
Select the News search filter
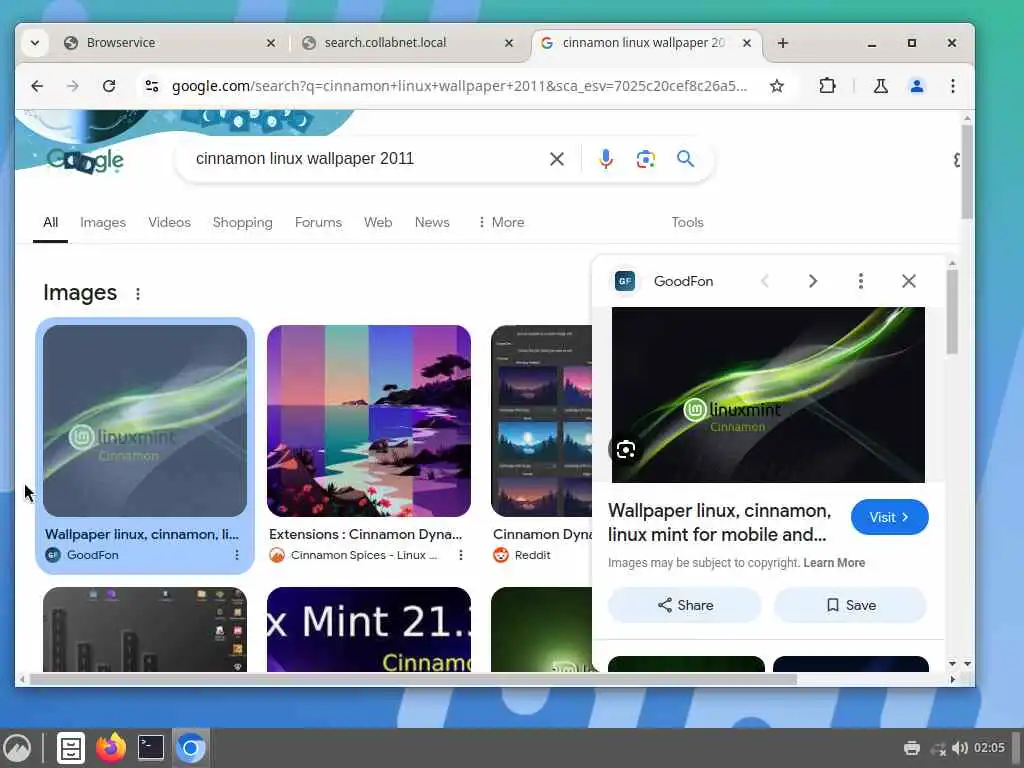[432, 222]
